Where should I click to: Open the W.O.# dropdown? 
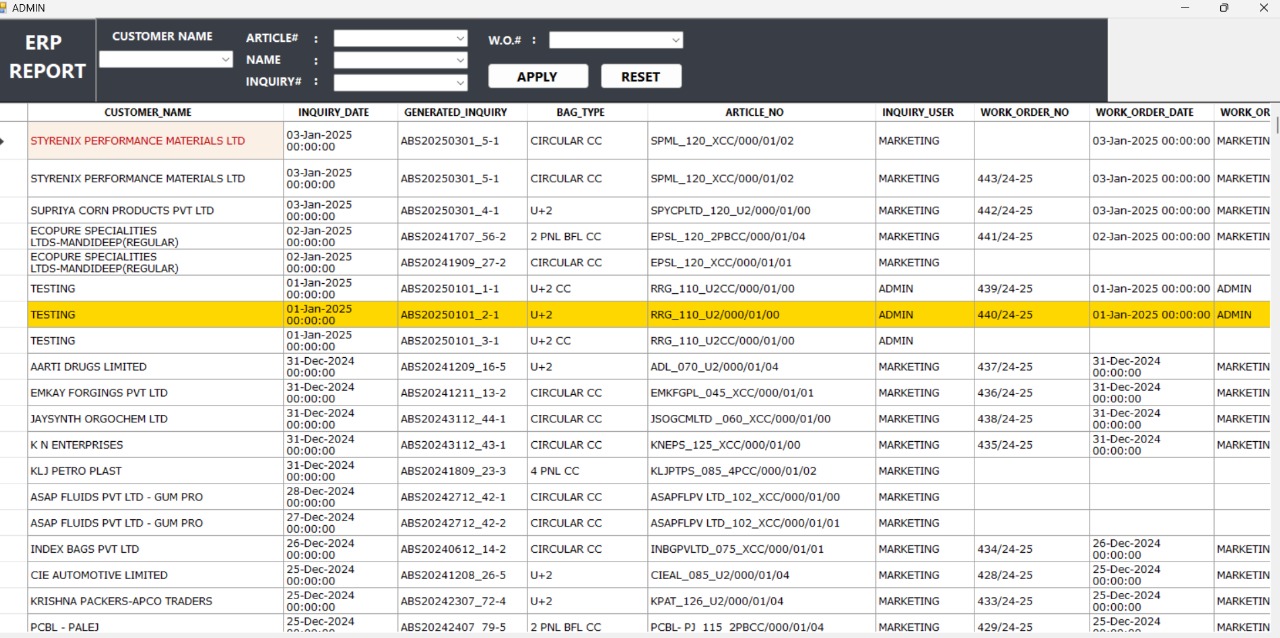tap(616, 40)
